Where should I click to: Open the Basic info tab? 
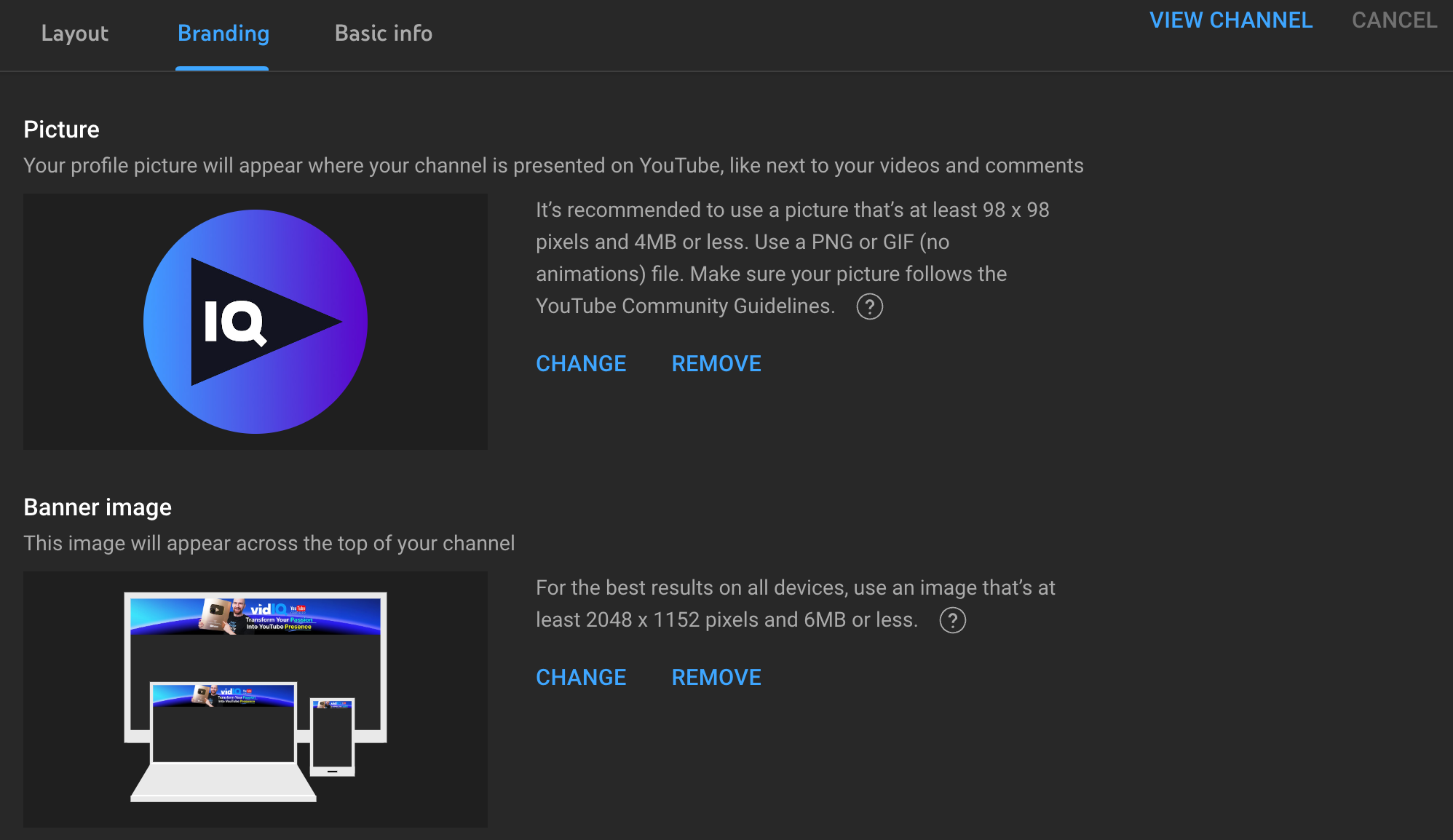(383, 33)
